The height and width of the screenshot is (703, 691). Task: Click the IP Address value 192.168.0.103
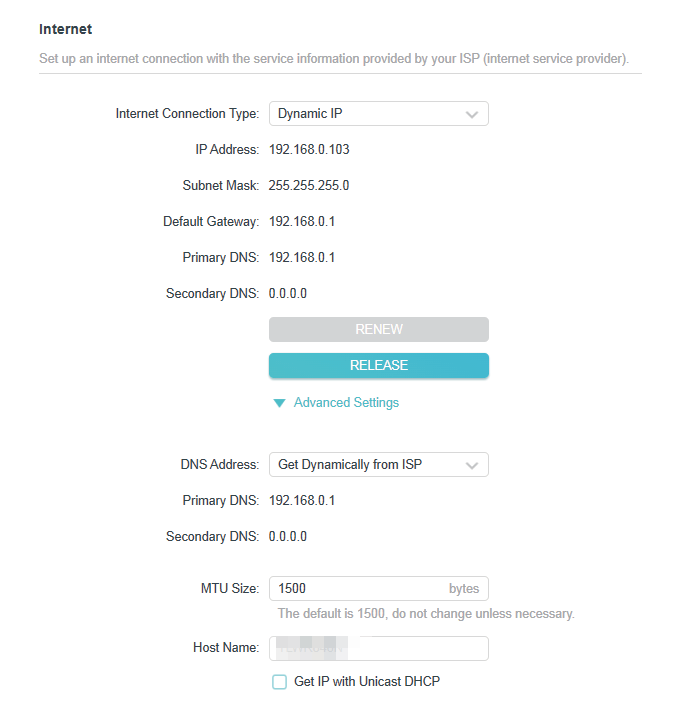point(309,150)
